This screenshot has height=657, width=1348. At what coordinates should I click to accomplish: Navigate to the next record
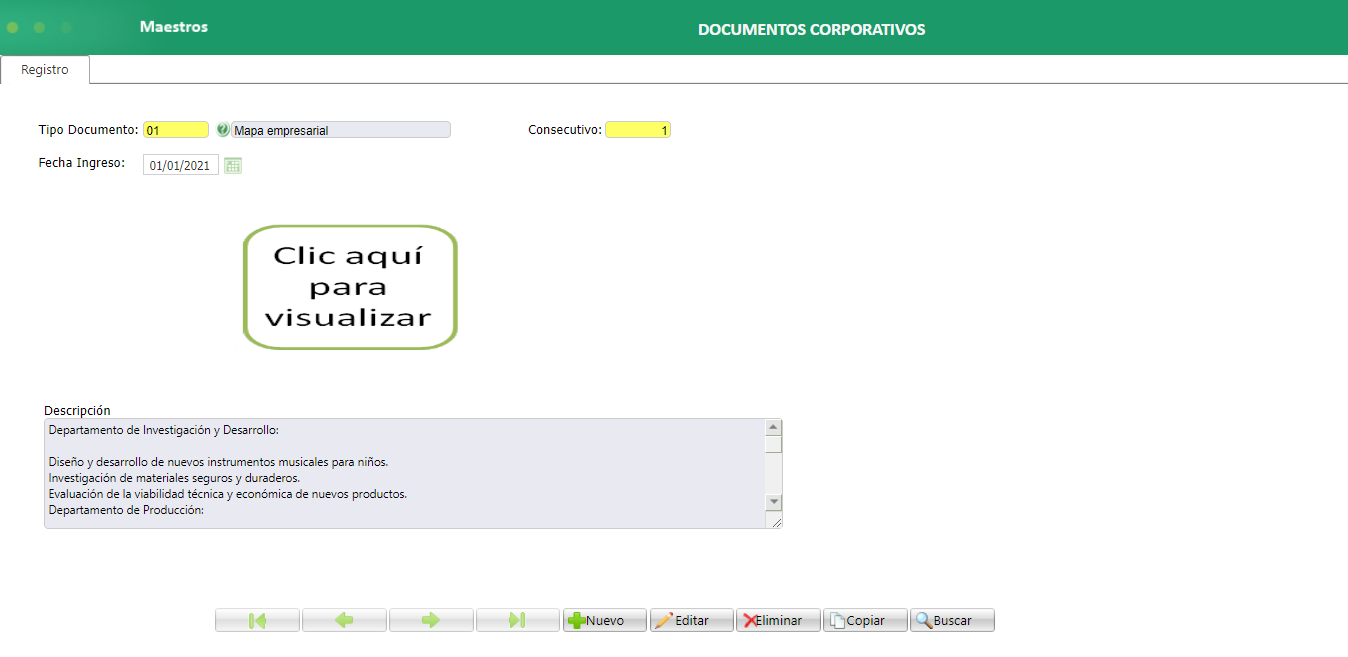tap(430, 620)
